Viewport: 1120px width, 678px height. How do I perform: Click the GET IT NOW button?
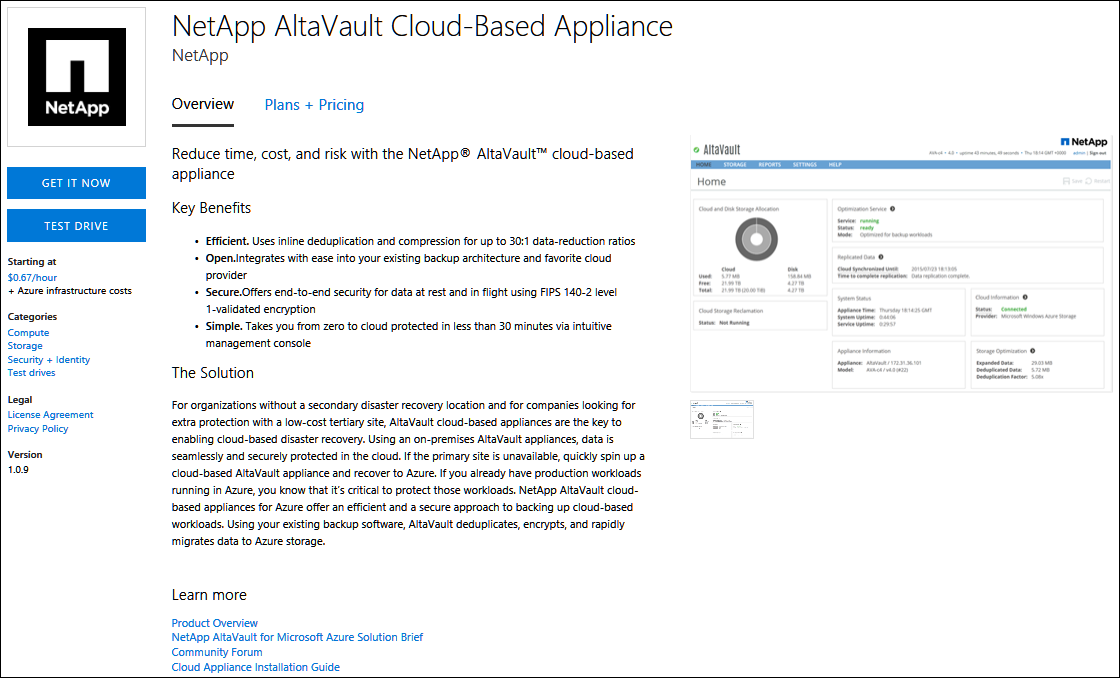pos(76,183)
